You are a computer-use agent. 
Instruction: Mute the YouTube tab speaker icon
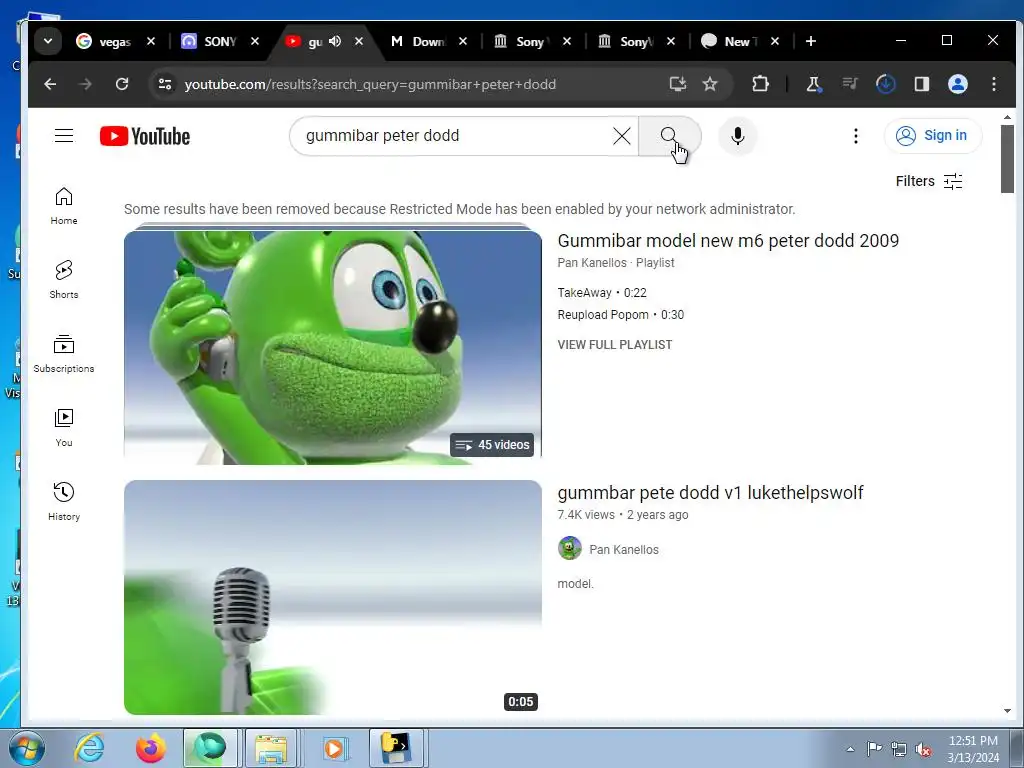335,41
